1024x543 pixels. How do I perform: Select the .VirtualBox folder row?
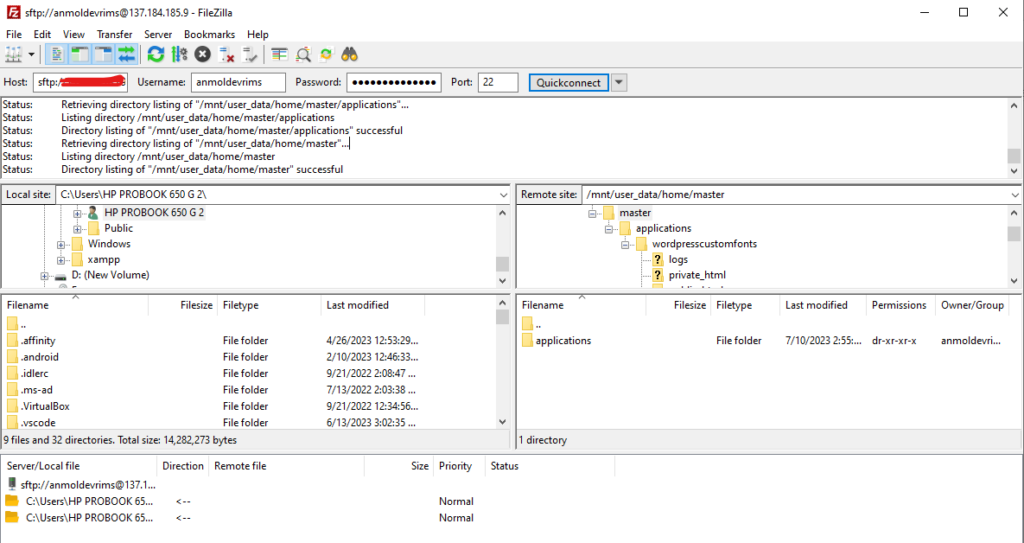point(248,406)
